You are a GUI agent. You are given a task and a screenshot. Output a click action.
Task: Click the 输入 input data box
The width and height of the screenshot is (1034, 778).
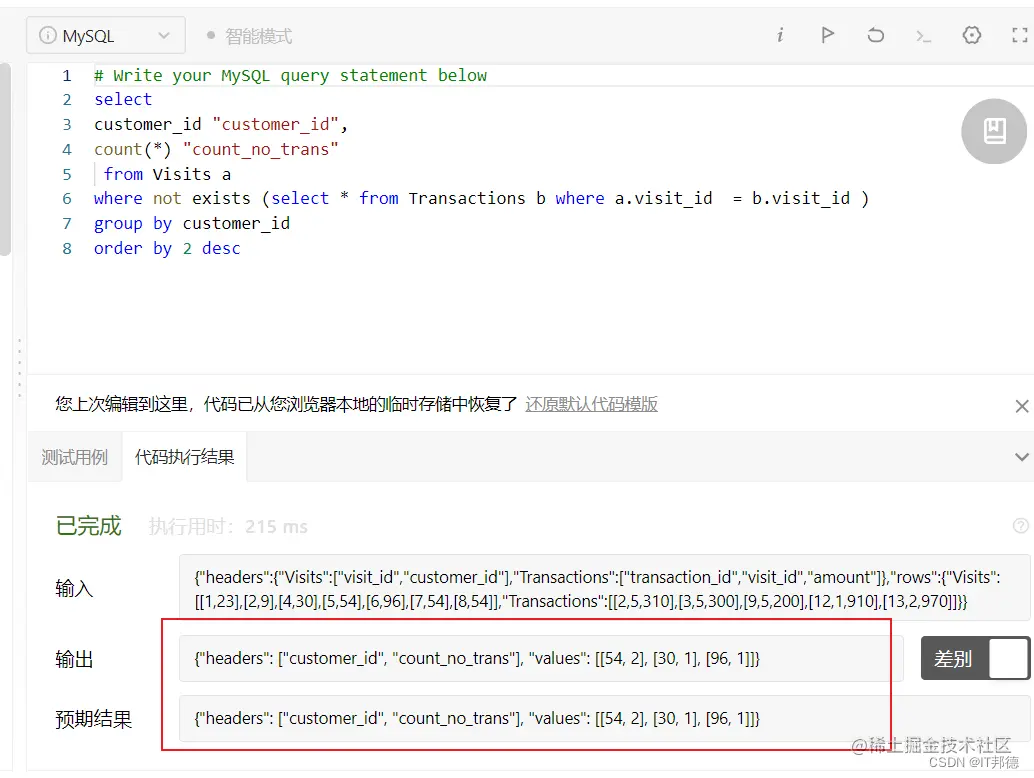(604, 588)
